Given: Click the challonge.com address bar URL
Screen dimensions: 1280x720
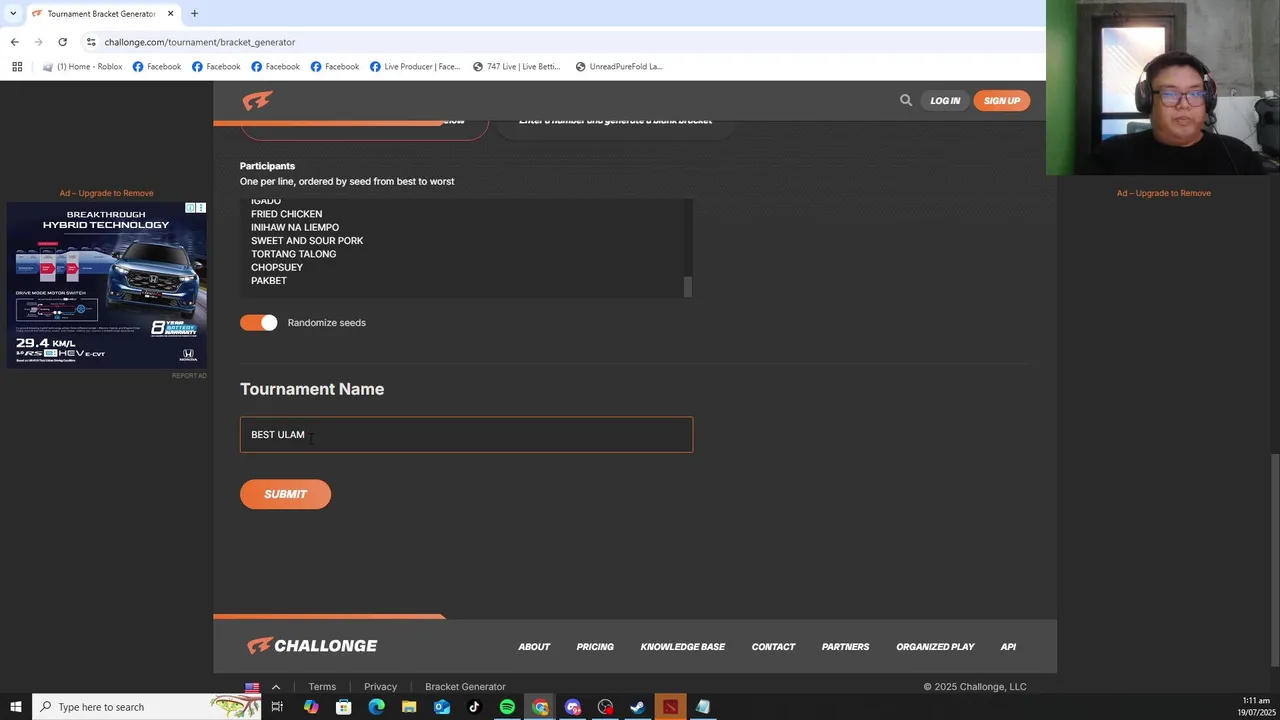Looking at the screenshot, I should (200, 42).
